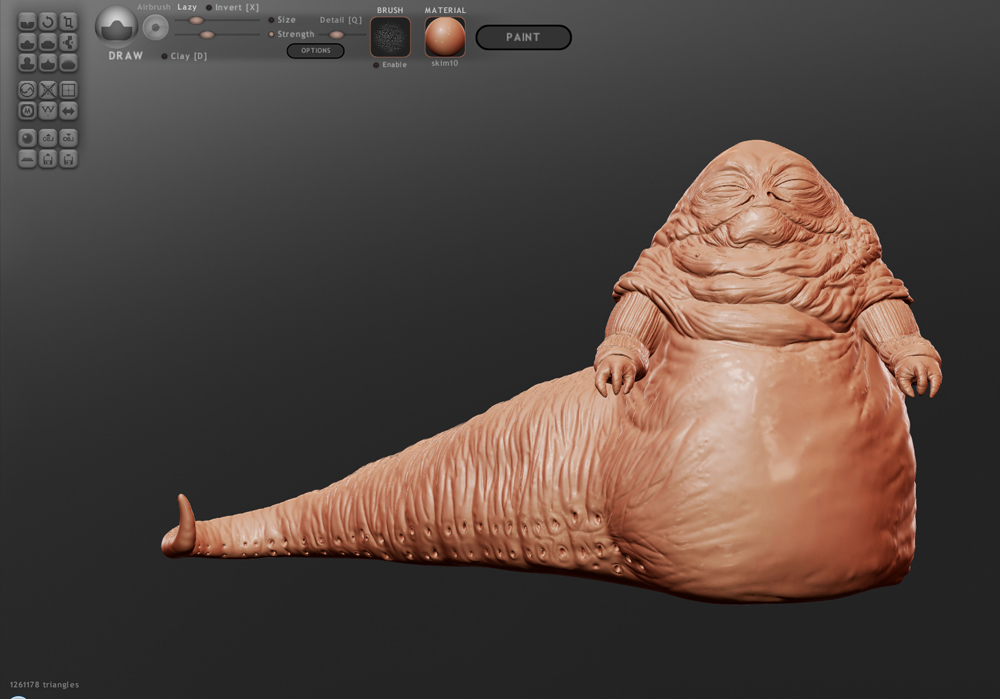Toggle the Strength pressure dot
1000x699 pixels.
271,34
